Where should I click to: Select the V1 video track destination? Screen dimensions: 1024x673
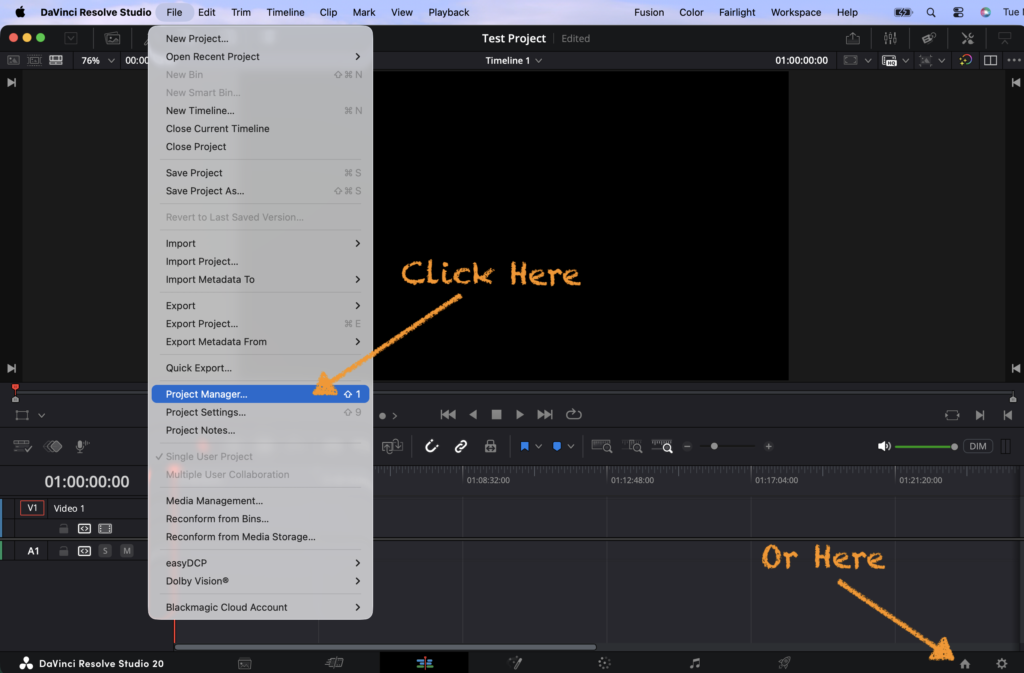pyautogui.click(x=32, y=508)
